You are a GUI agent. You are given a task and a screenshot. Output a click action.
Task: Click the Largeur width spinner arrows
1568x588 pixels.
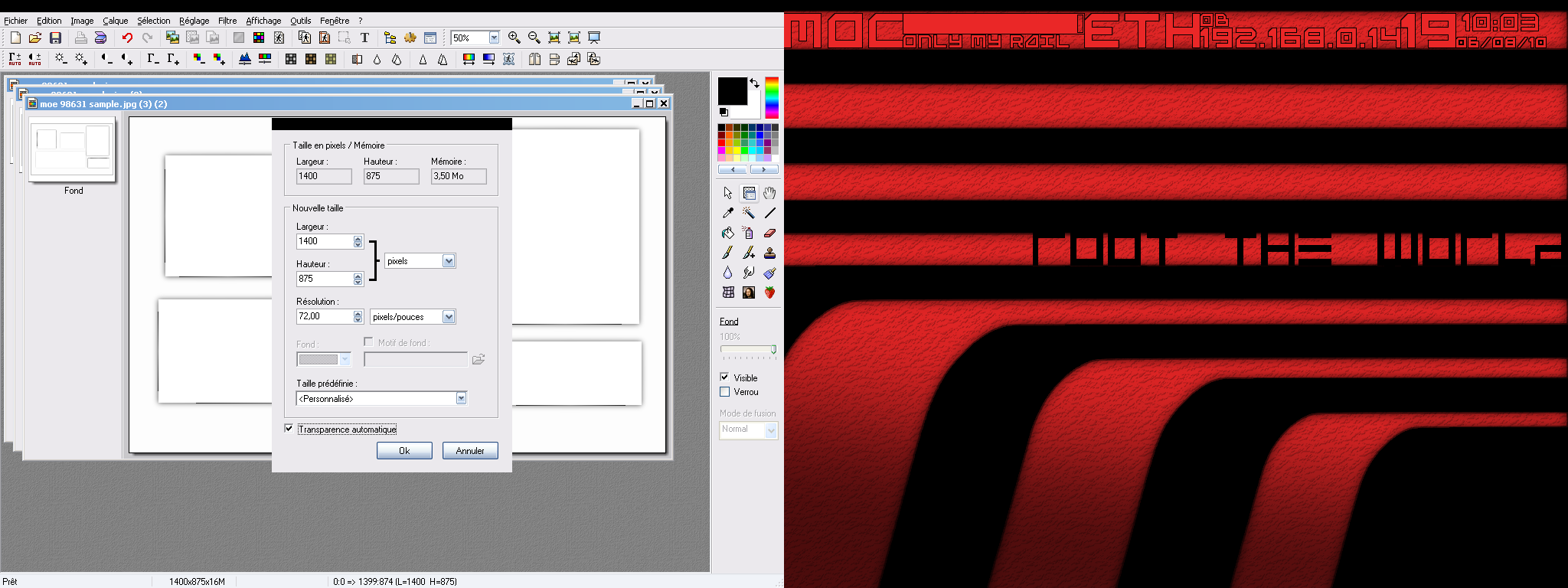tap(358, 241)
